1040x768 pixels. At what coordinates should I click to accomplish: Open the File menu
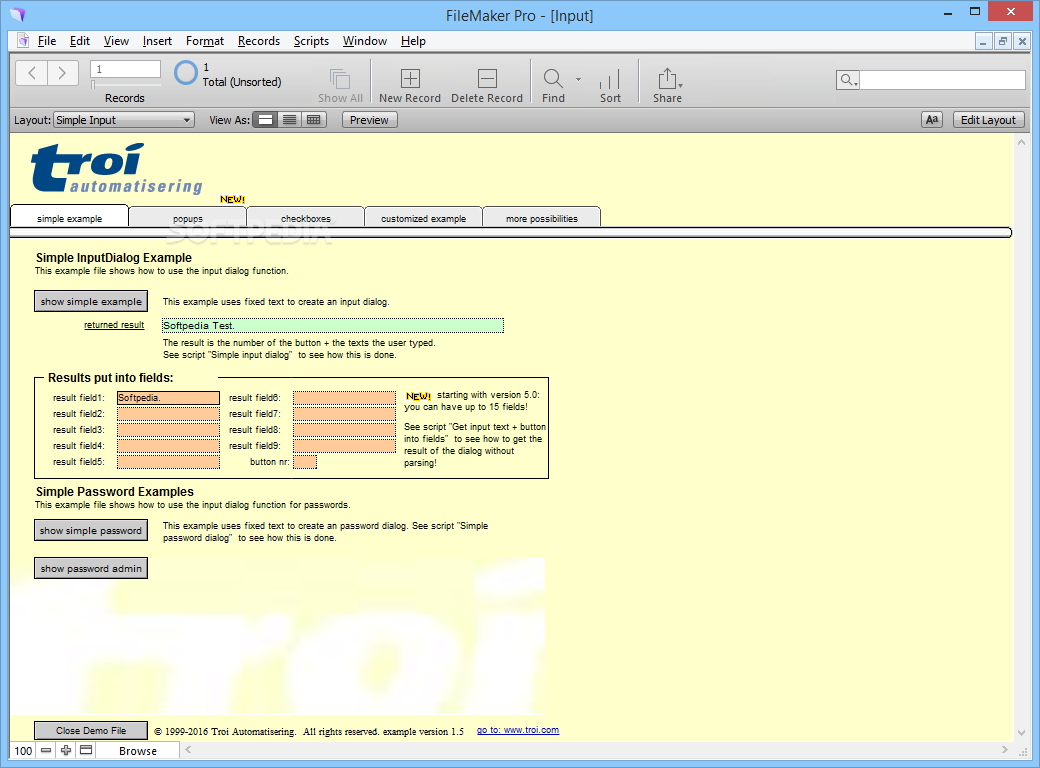(46, 41)
